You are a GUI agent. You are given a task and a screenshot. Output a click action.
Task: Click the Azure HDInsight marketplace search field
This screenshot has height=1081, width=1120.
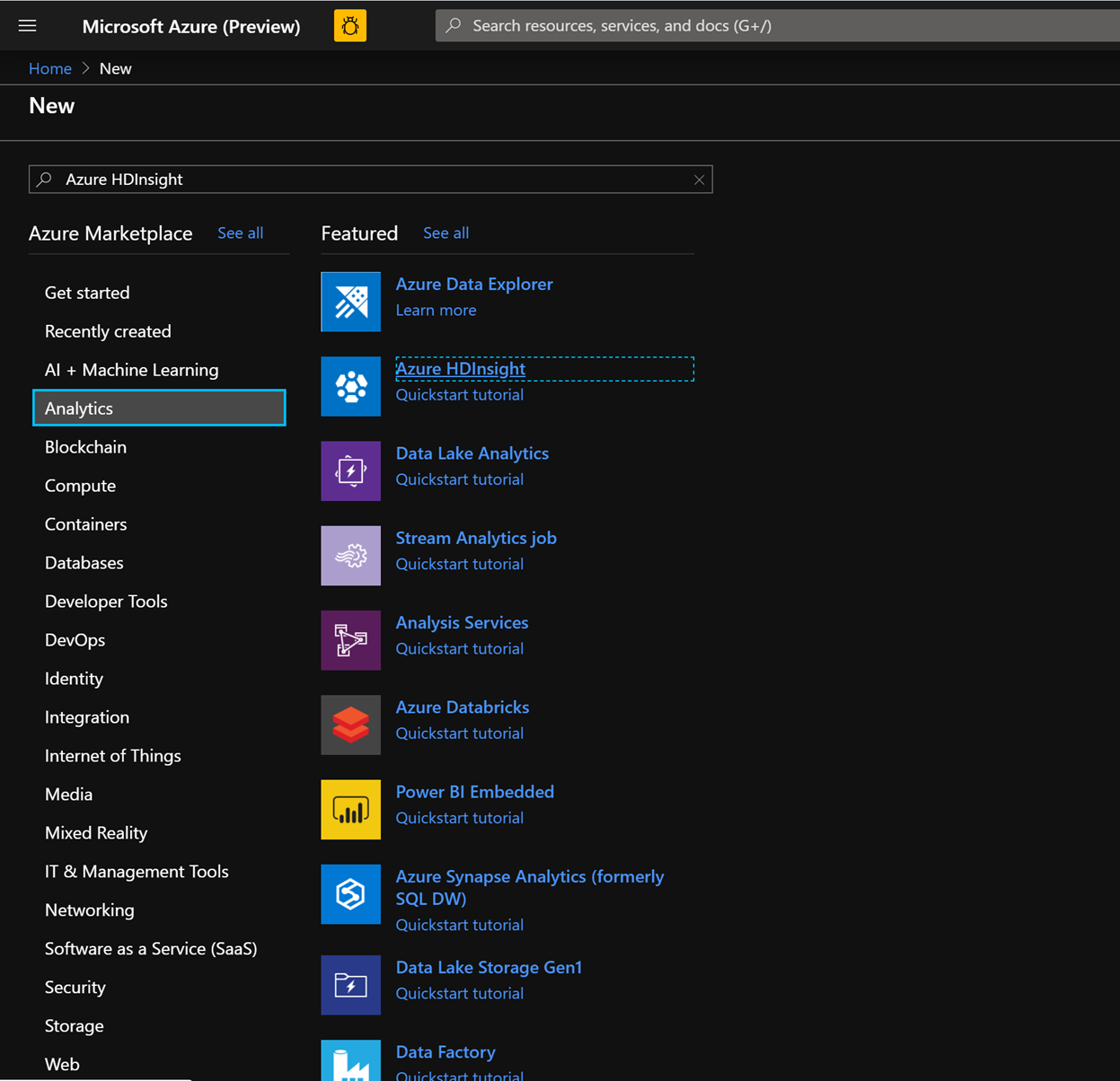coord(370,180)
